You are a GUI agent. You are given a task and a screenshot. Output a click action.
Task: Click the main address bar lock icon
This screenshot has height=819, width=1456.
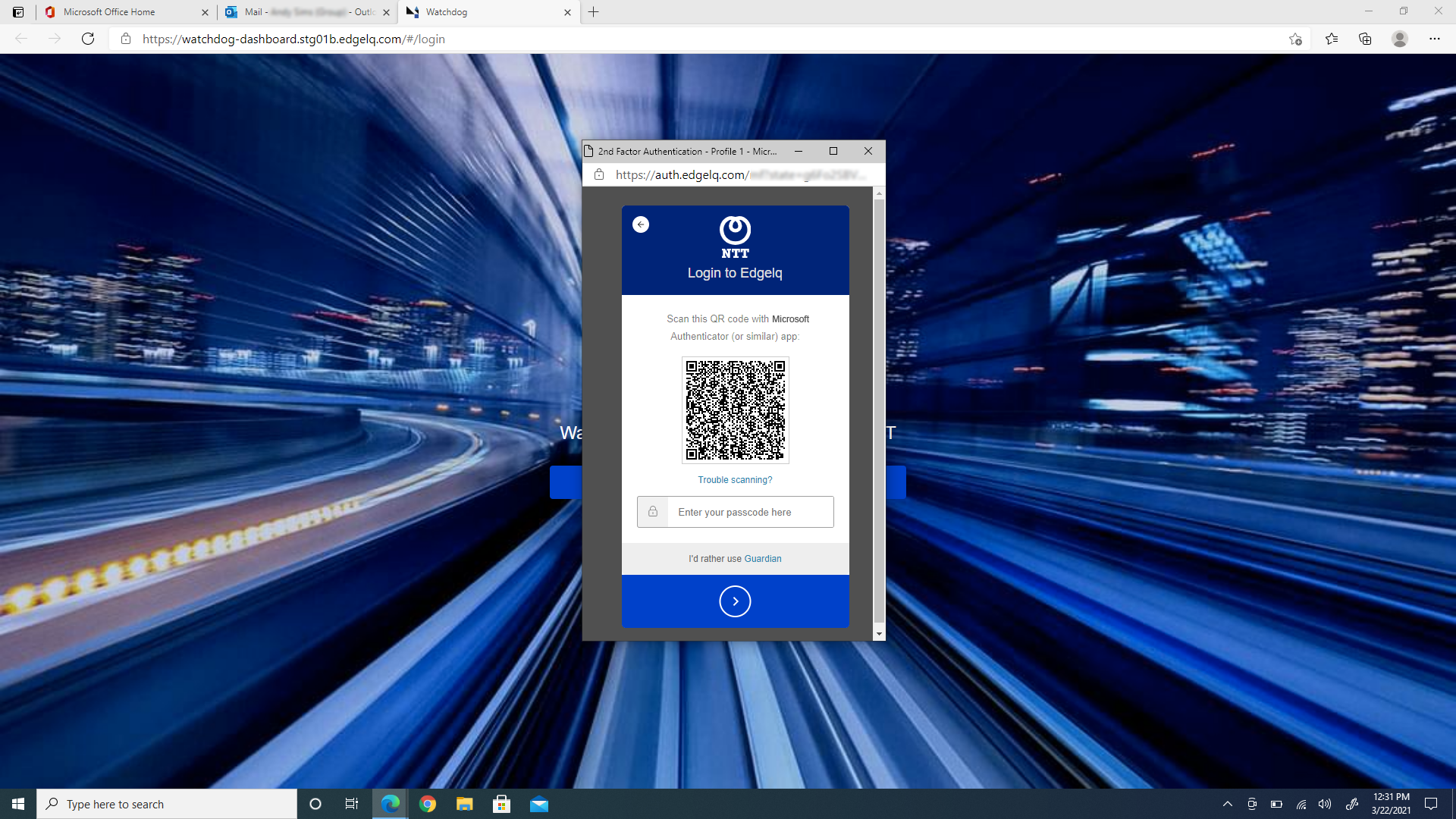[x=126, y=39]
